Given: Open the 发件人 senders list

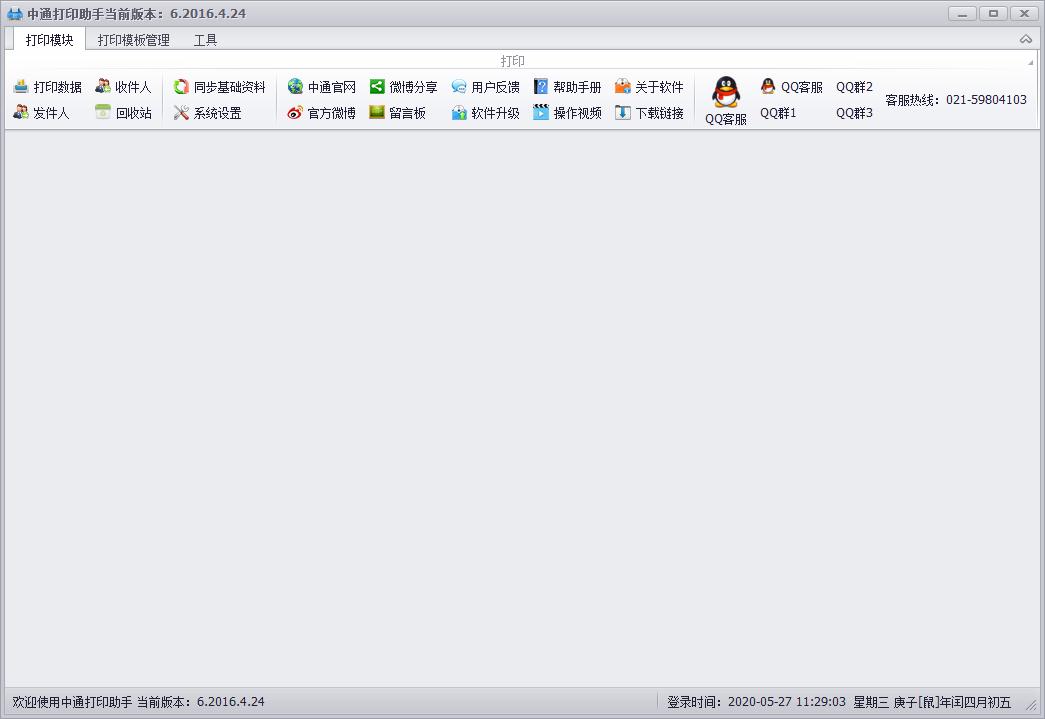Looking at the screenshot, I should pyautogui.click(x=41, y=113).
